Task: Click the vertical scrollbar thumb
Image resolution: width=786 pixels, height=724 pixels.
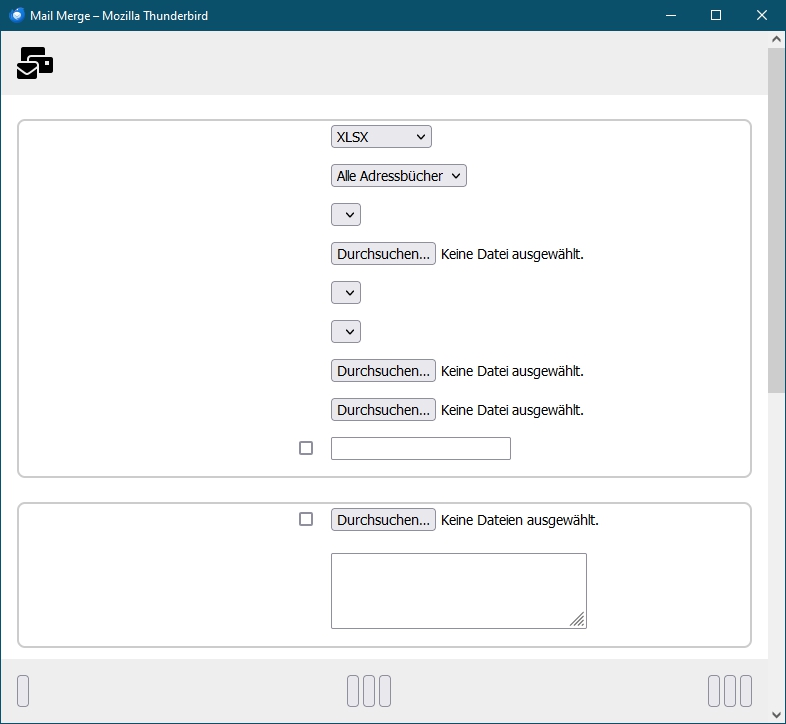Action: 776,220
